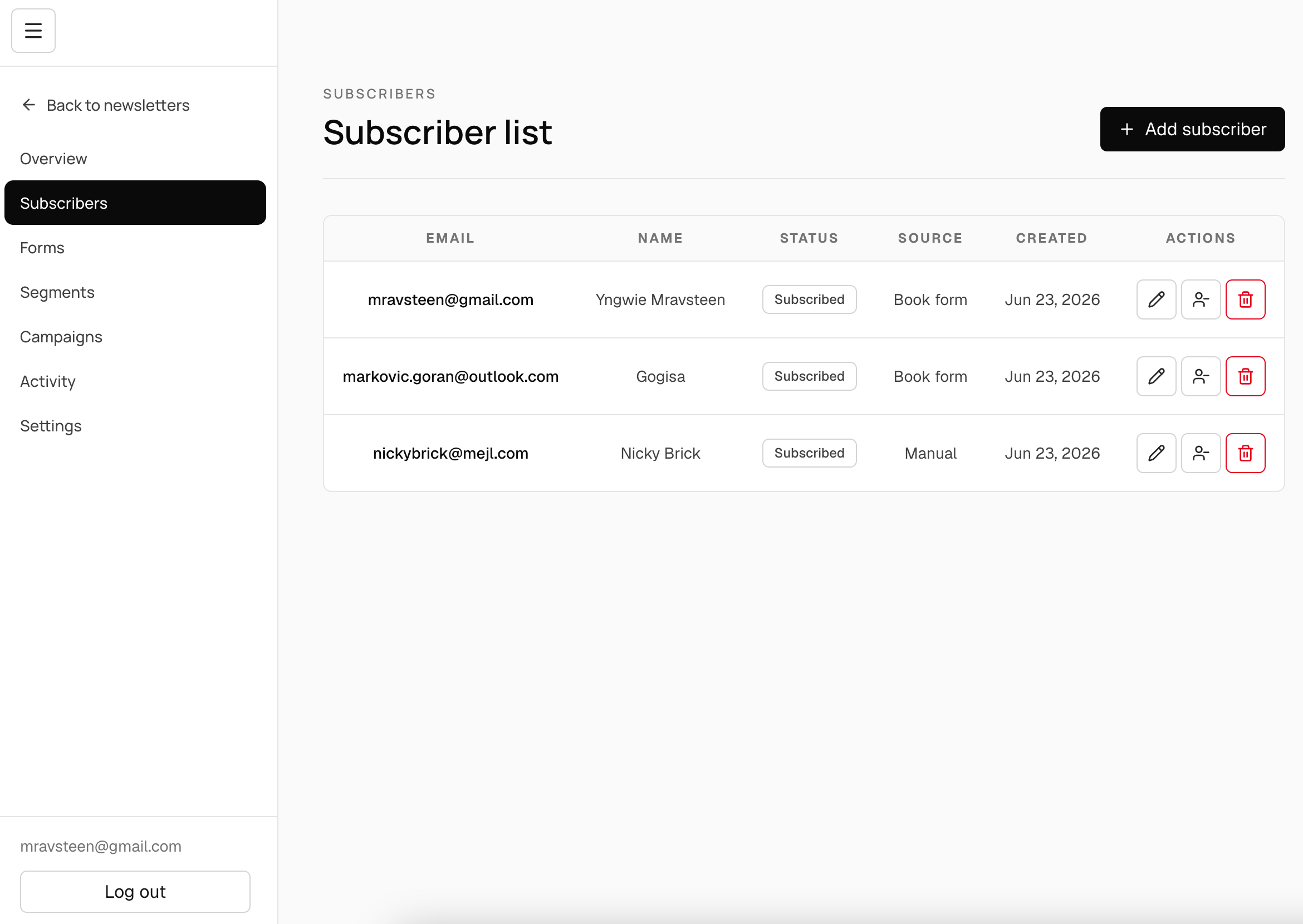Click the name Yngwie Mravsteen
The image size is (1303, 924).
click(660, 300)
